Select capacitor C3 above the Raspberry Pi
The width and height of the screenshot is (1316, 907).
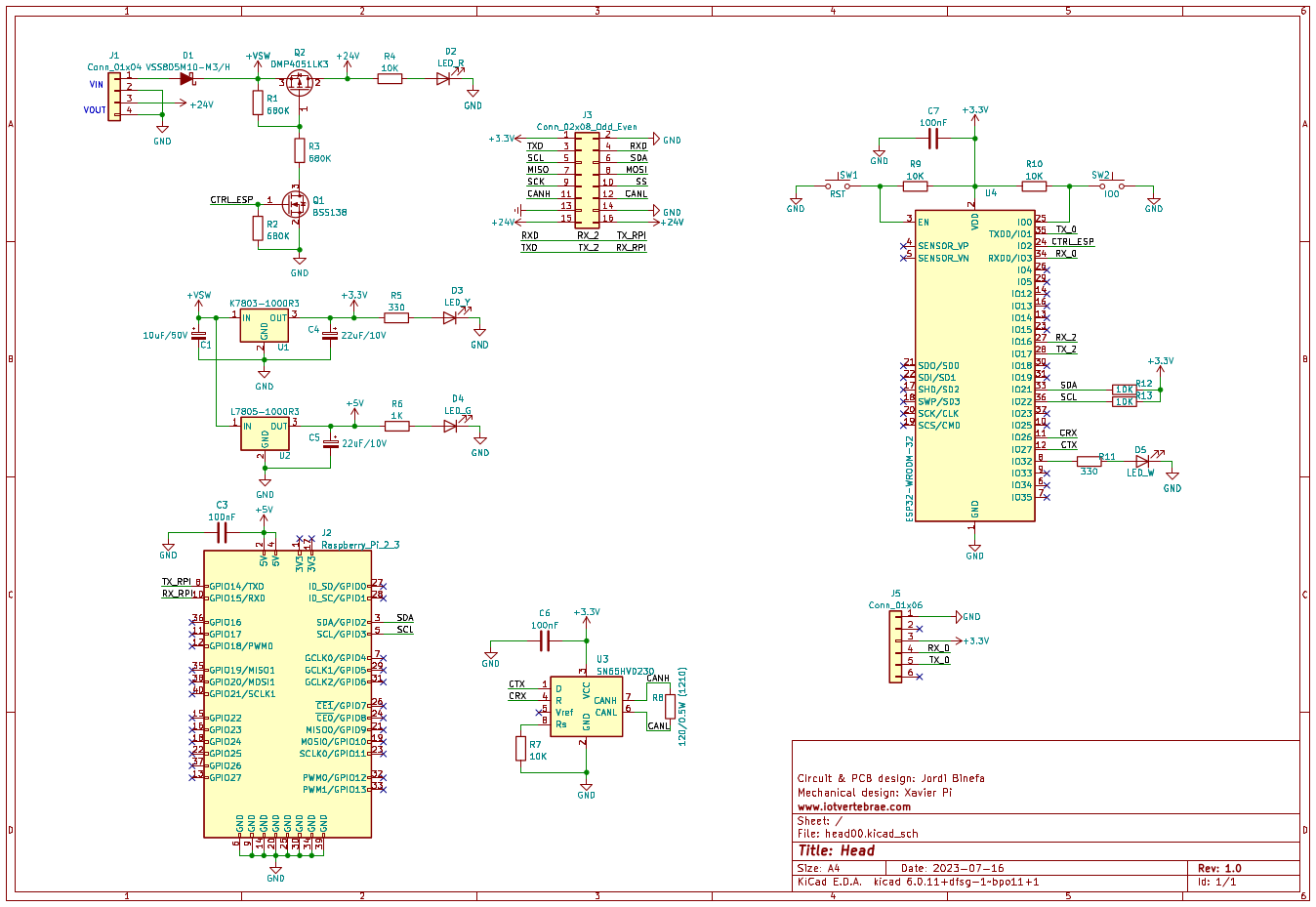click(222, 532)
